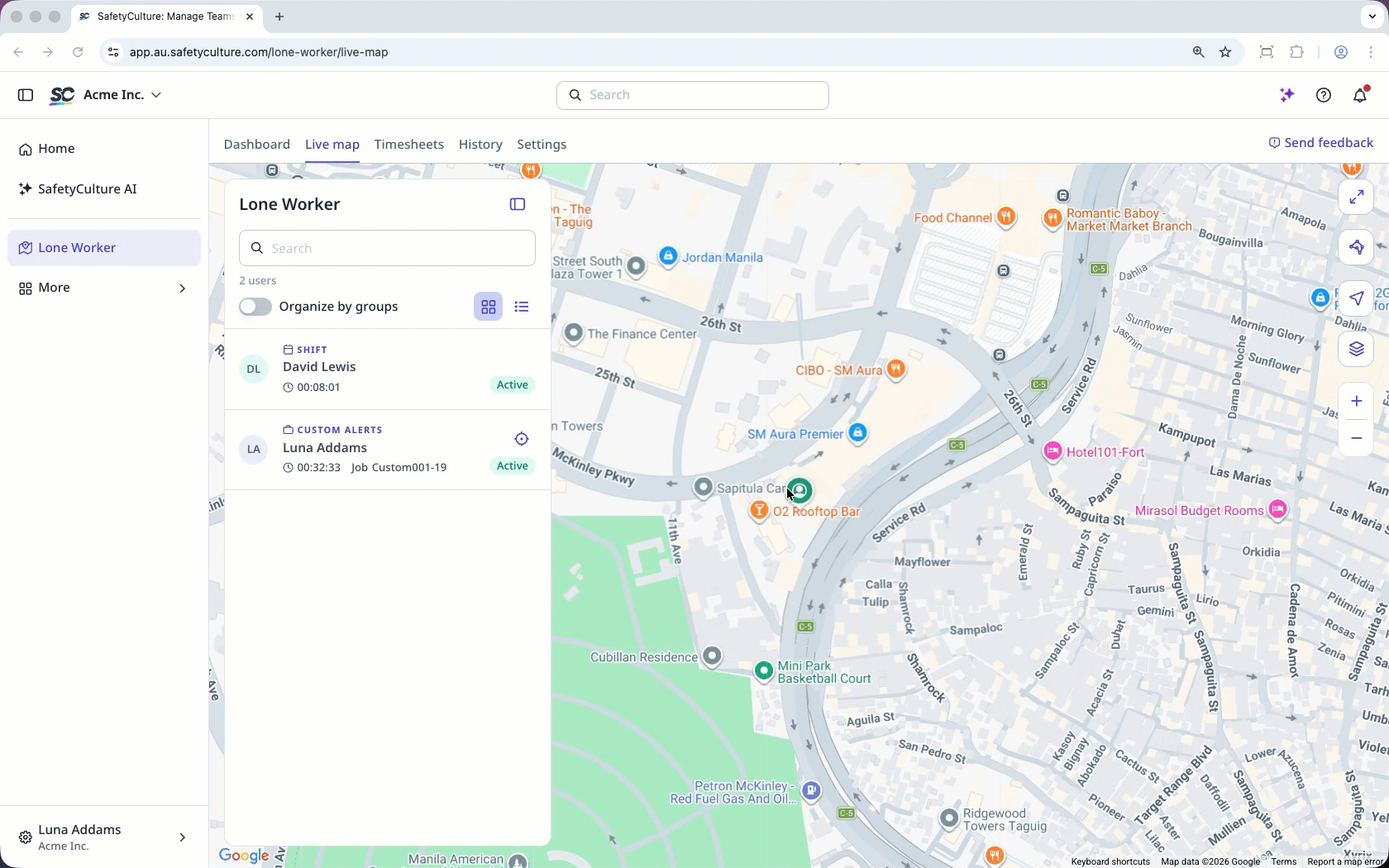Select the list view

click(522, 307)
